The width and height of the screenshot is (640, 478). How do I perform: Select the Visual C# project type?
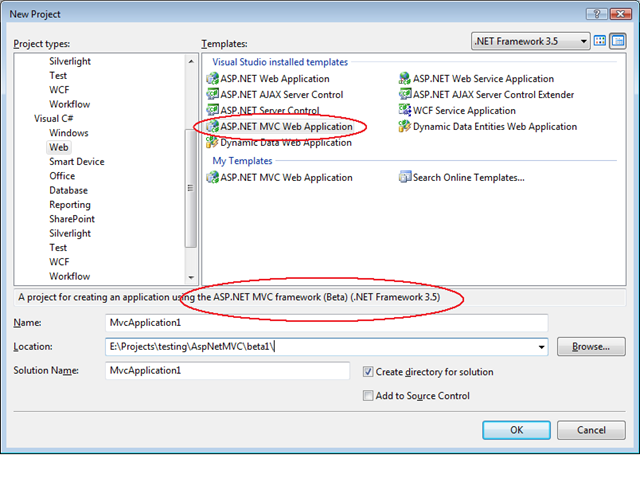coord(53,119)
